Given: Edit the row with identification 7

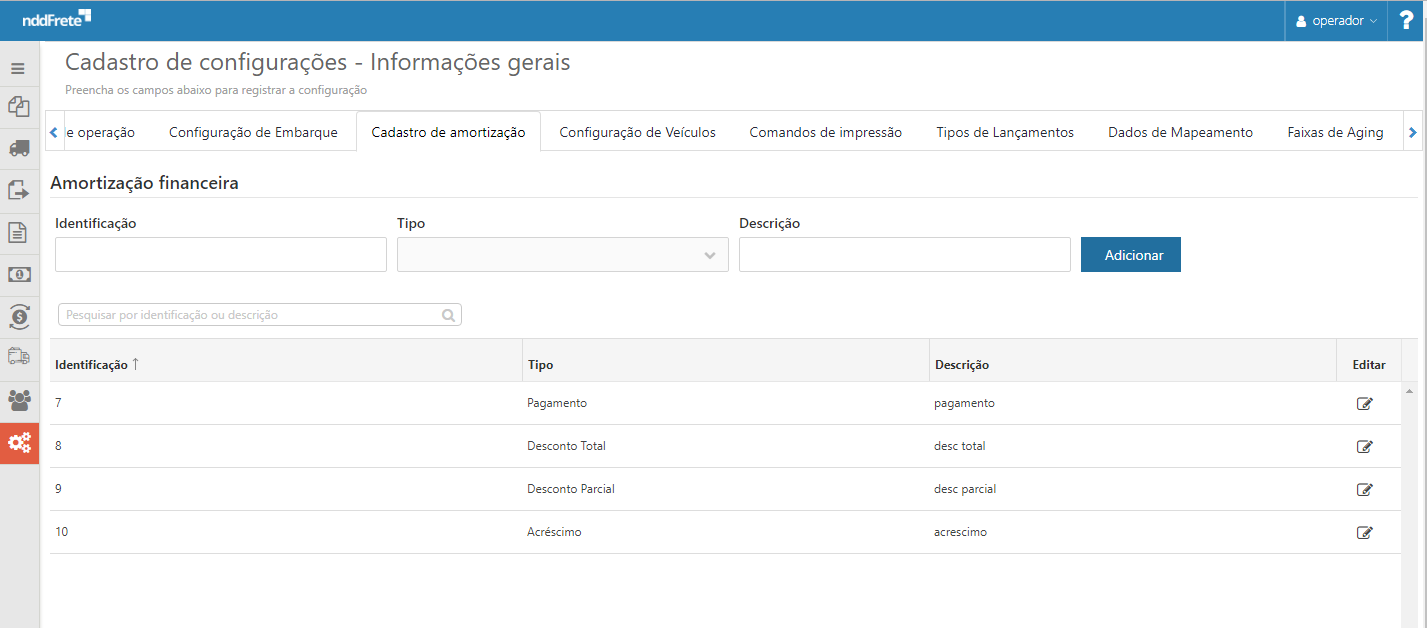Looking at the screenshot, I should 1364,404.
